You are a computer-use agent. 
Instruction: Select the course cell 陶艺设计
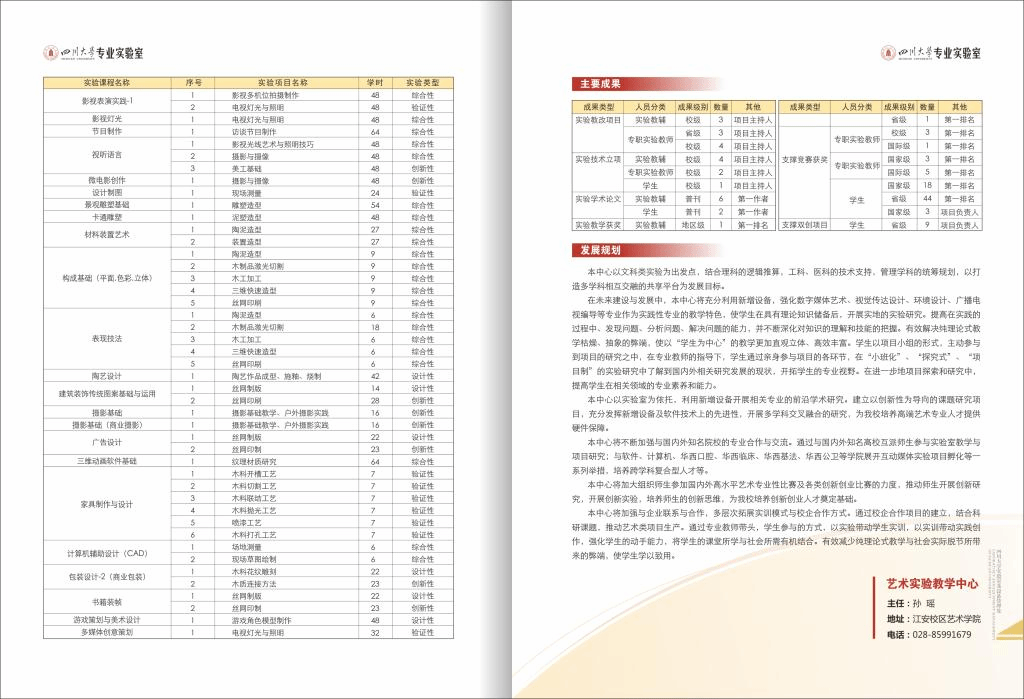107,376
